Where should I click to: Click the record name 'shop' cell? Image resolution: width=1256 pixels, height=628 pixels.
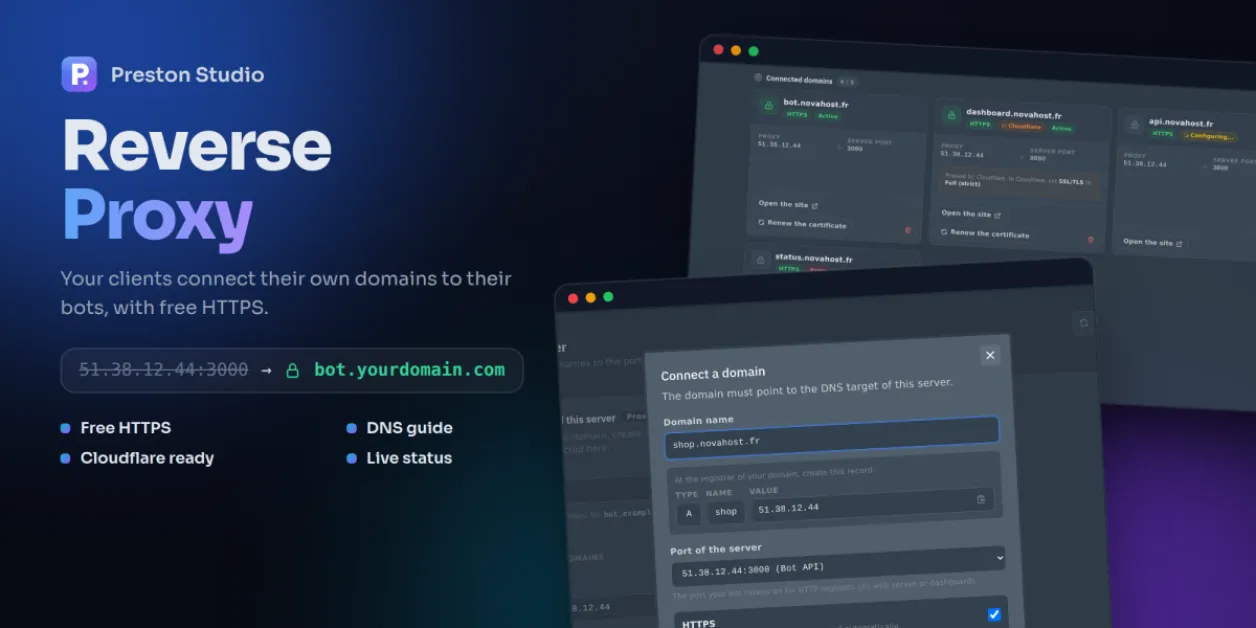pos(726,512)
